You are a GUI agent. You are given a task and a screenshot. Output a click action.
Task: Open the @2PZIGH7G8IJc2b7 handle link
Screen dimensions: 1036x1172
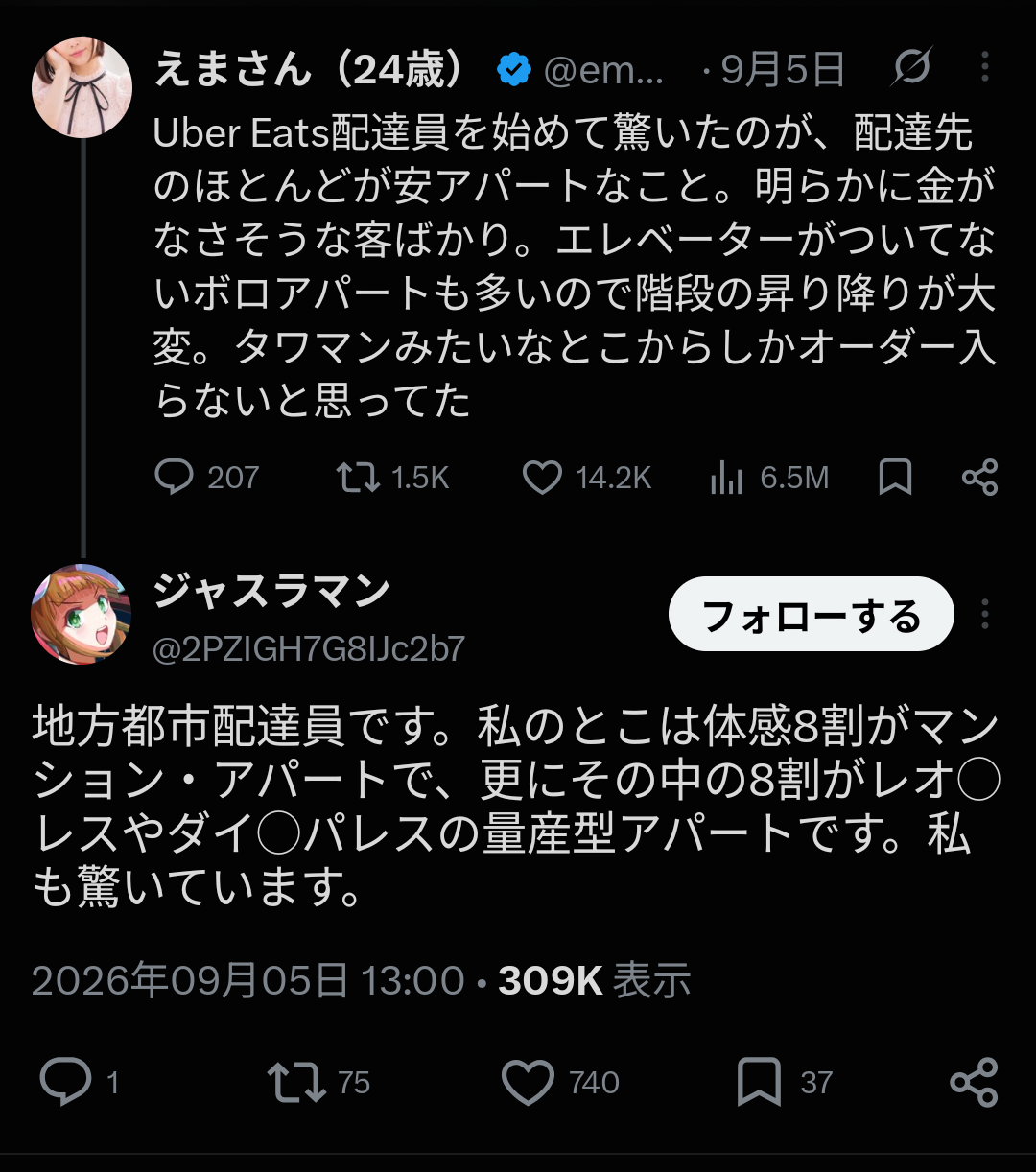point(309,649)
